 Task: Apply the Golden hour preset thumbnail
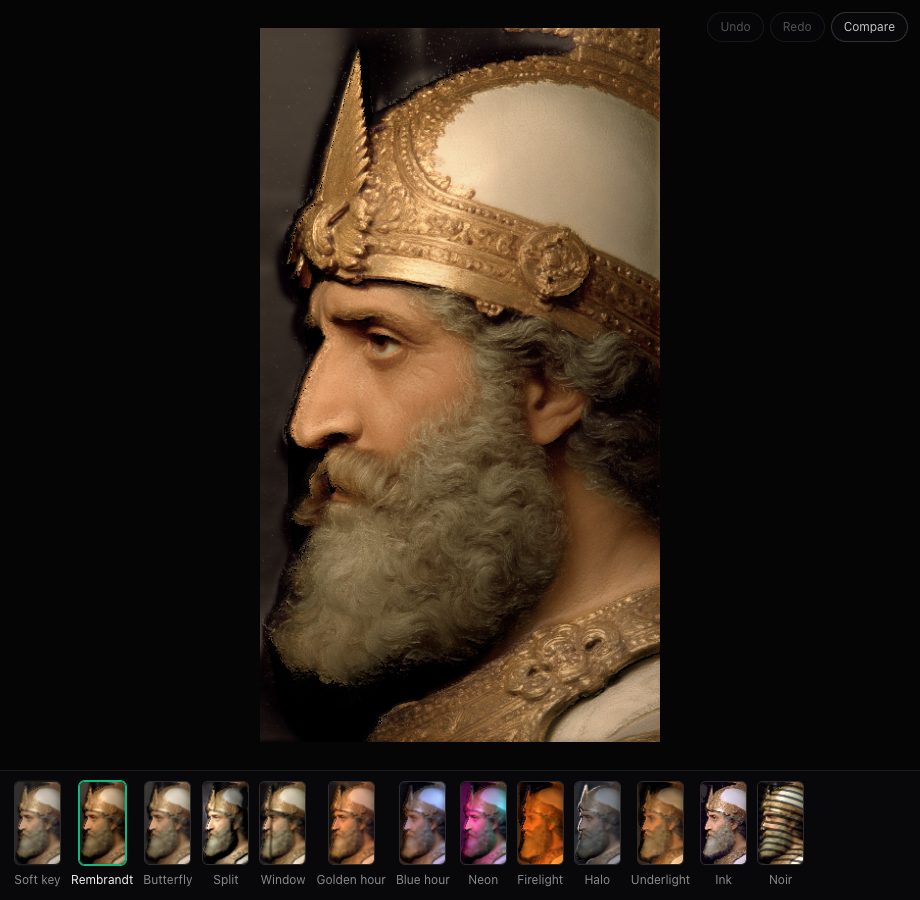click(351, 823)
